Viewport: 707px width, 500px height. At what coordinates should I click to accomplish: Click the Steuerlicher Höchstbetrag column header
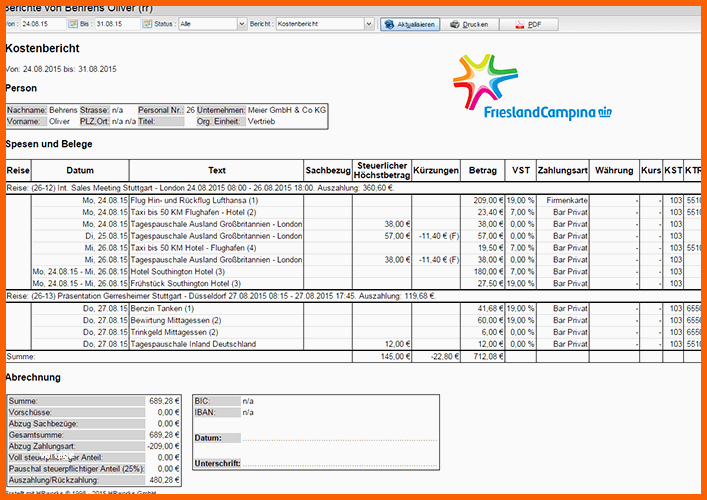coord(382,170)
